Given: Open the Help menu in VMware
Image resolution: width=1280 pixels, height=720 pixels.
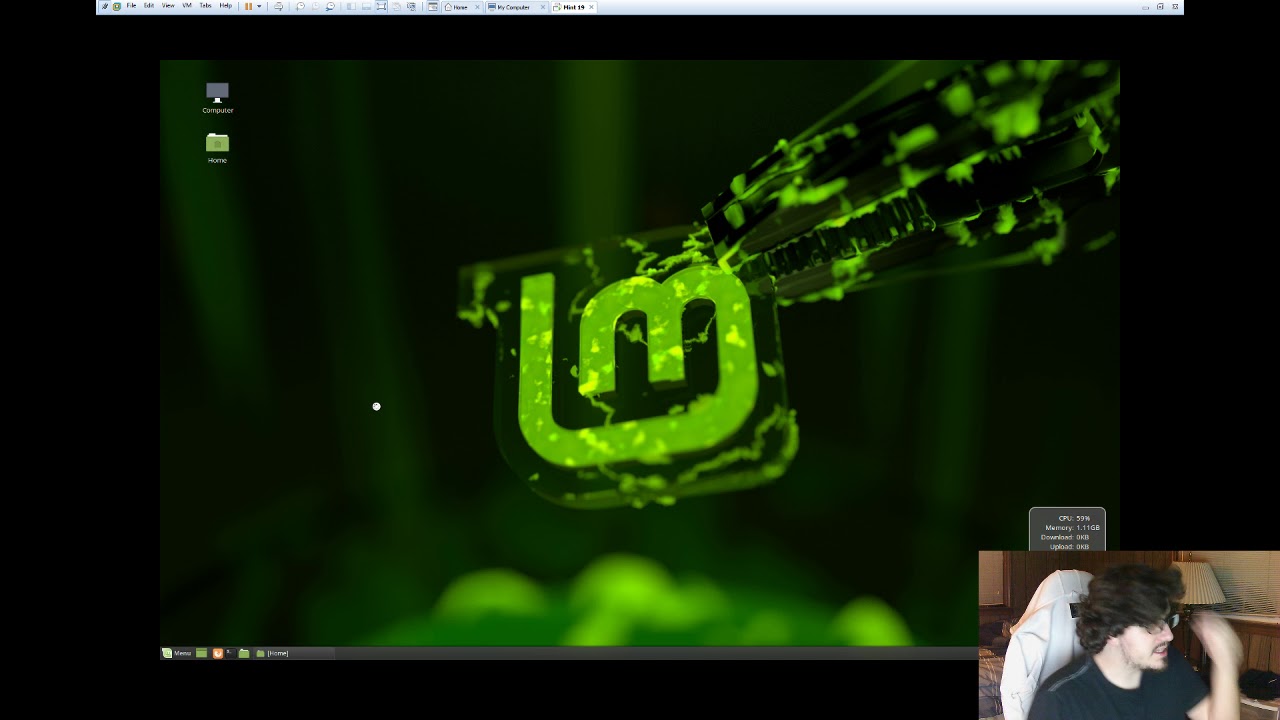Looking at the screenshot, I should pyautogui.click(x=225, y=6).
